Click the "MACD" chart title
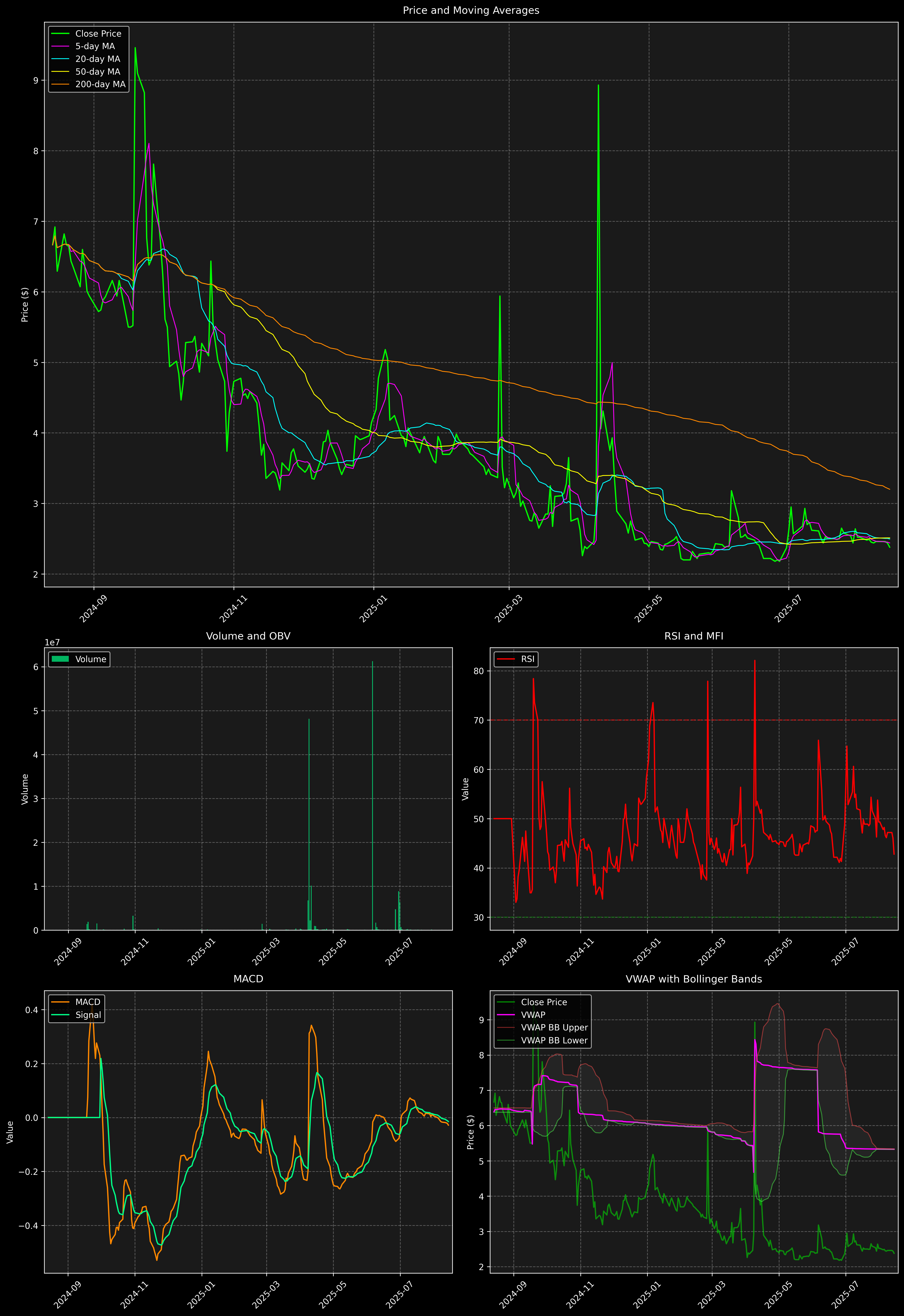This screenshot has height=1316, width=904. pyautogui.click(x=248, y=979)
